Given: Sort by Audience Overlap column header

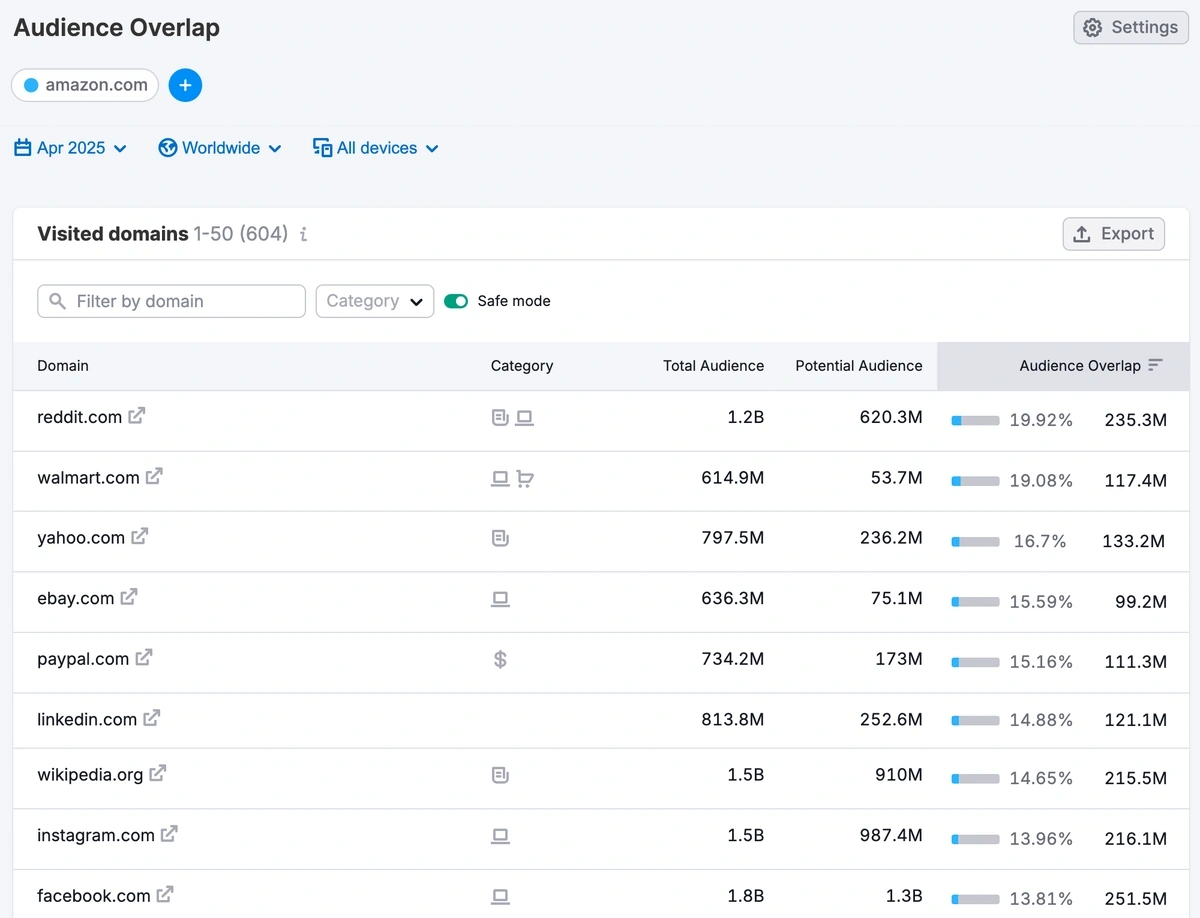Looking at the screenshot, I should click(1080, 366).
